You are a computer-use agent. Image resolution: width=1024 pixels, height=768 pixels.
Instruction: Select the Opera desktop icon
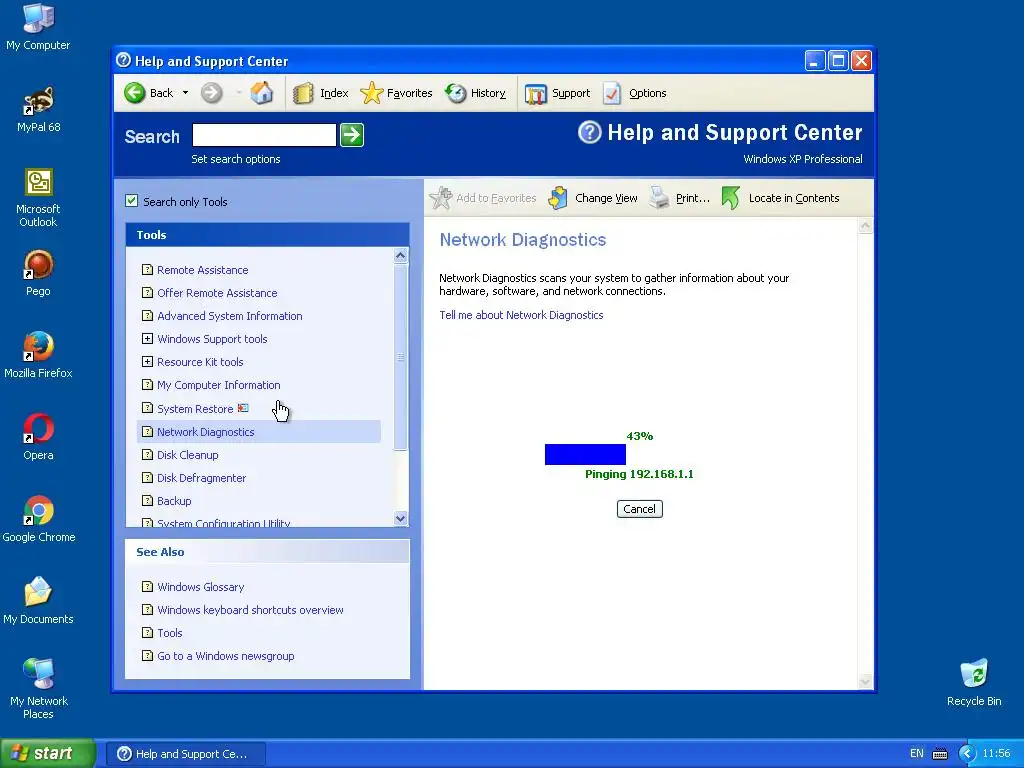tap(38, 437)
